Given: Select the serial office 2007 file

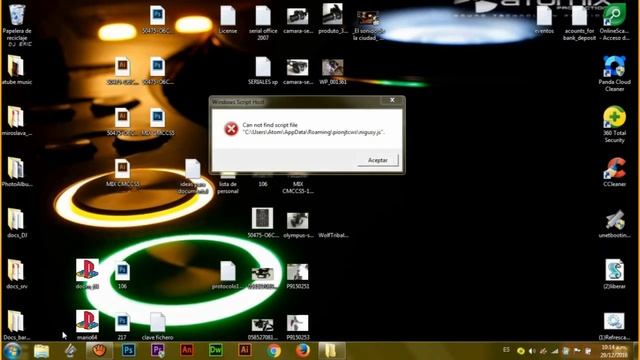Looking at the screenshot, I should point(263,16).
